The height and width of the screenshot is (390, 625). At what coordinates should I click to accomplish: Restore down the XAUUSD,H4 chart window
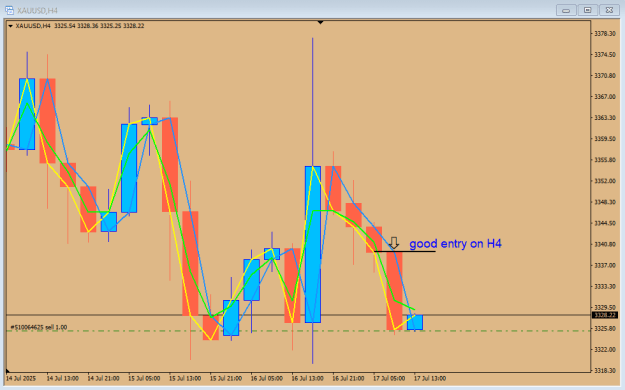588,10
